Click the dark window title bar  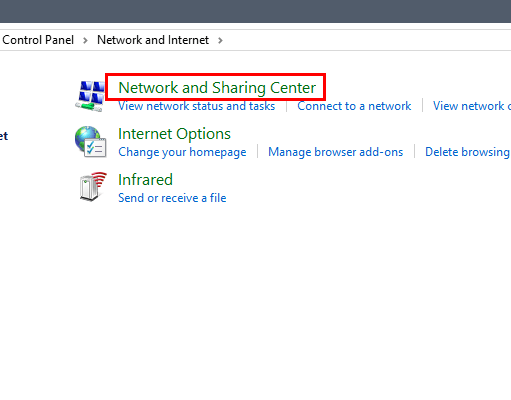point(255,11)
